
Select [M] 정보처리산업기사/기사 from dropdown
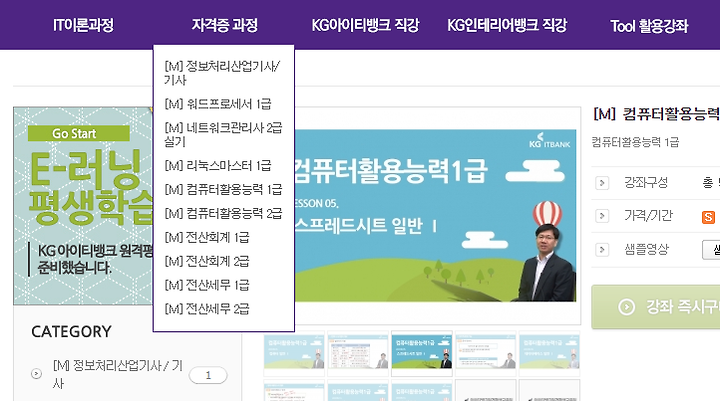[x=222, y=73]
